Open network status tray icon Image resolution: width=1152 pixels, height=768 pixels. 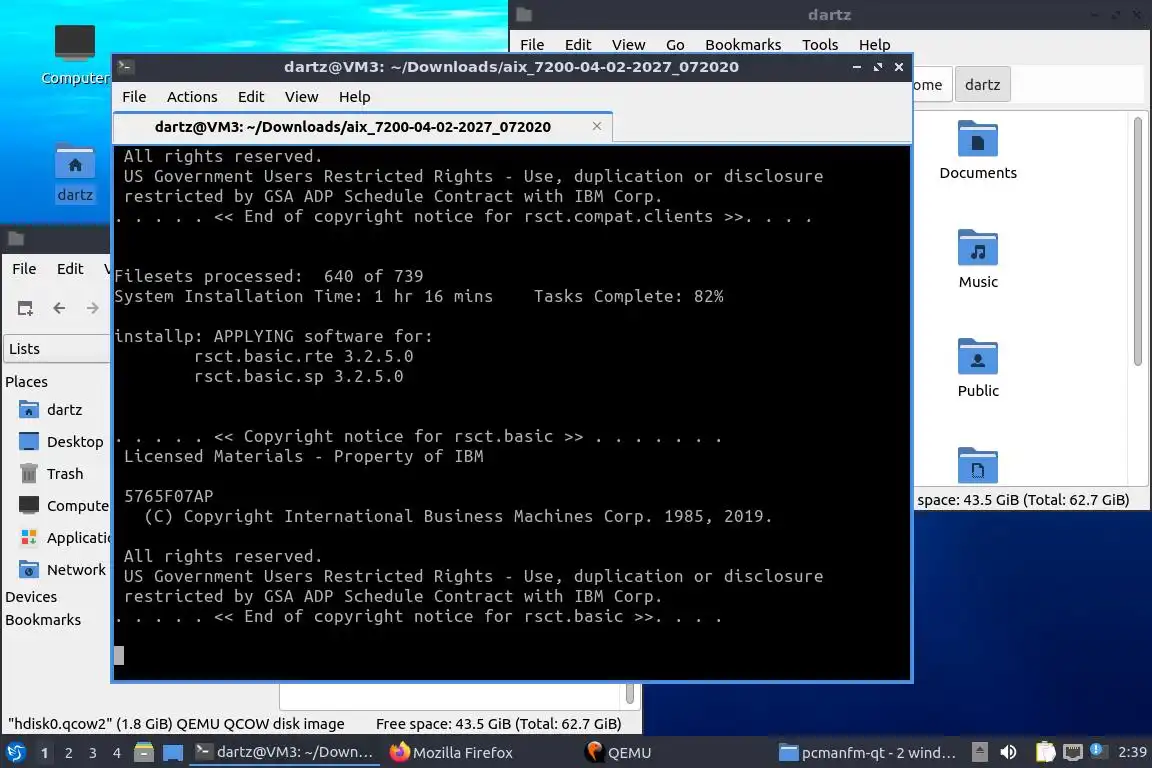(x=1073, y=752)
